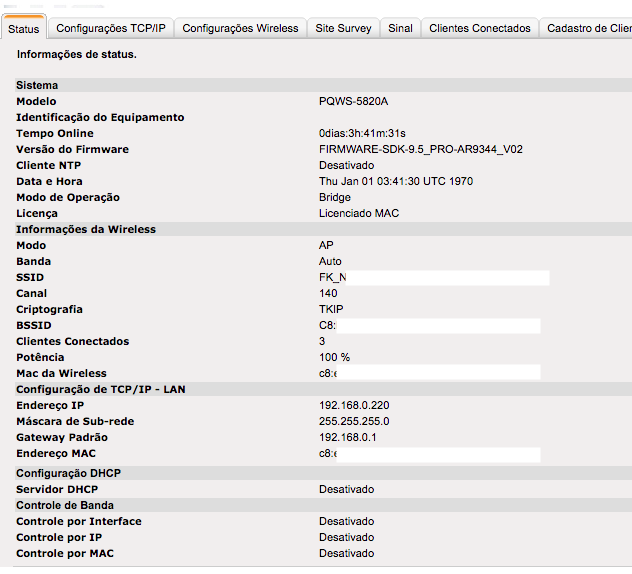The width and height of the screenshot is (632, 574).
Task: Click the model value PQWS-5820A
Action: (353, 101)
